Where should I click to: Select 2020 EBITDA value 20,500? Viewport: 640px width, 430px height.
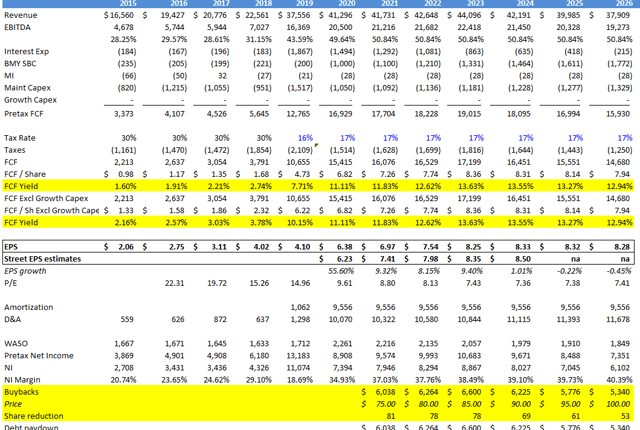click(x=340, y=27)
